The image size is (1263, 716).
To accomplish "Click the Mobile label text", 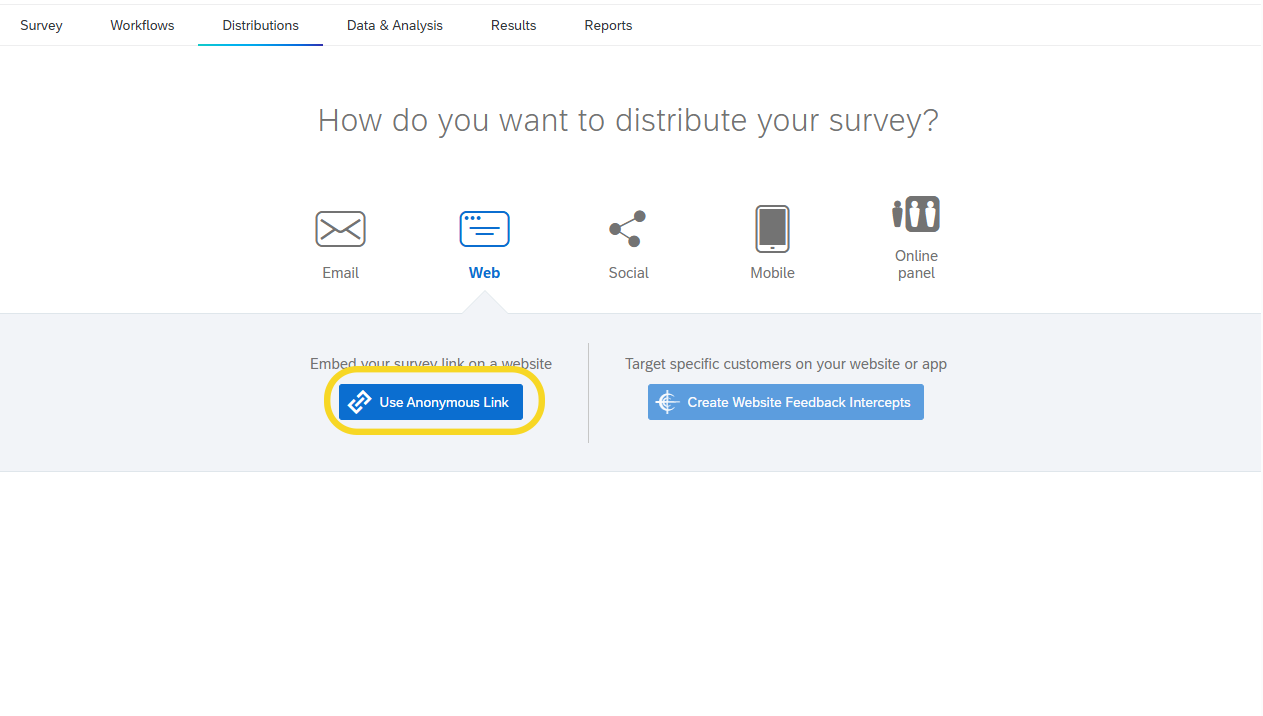I will click(772, 273).
